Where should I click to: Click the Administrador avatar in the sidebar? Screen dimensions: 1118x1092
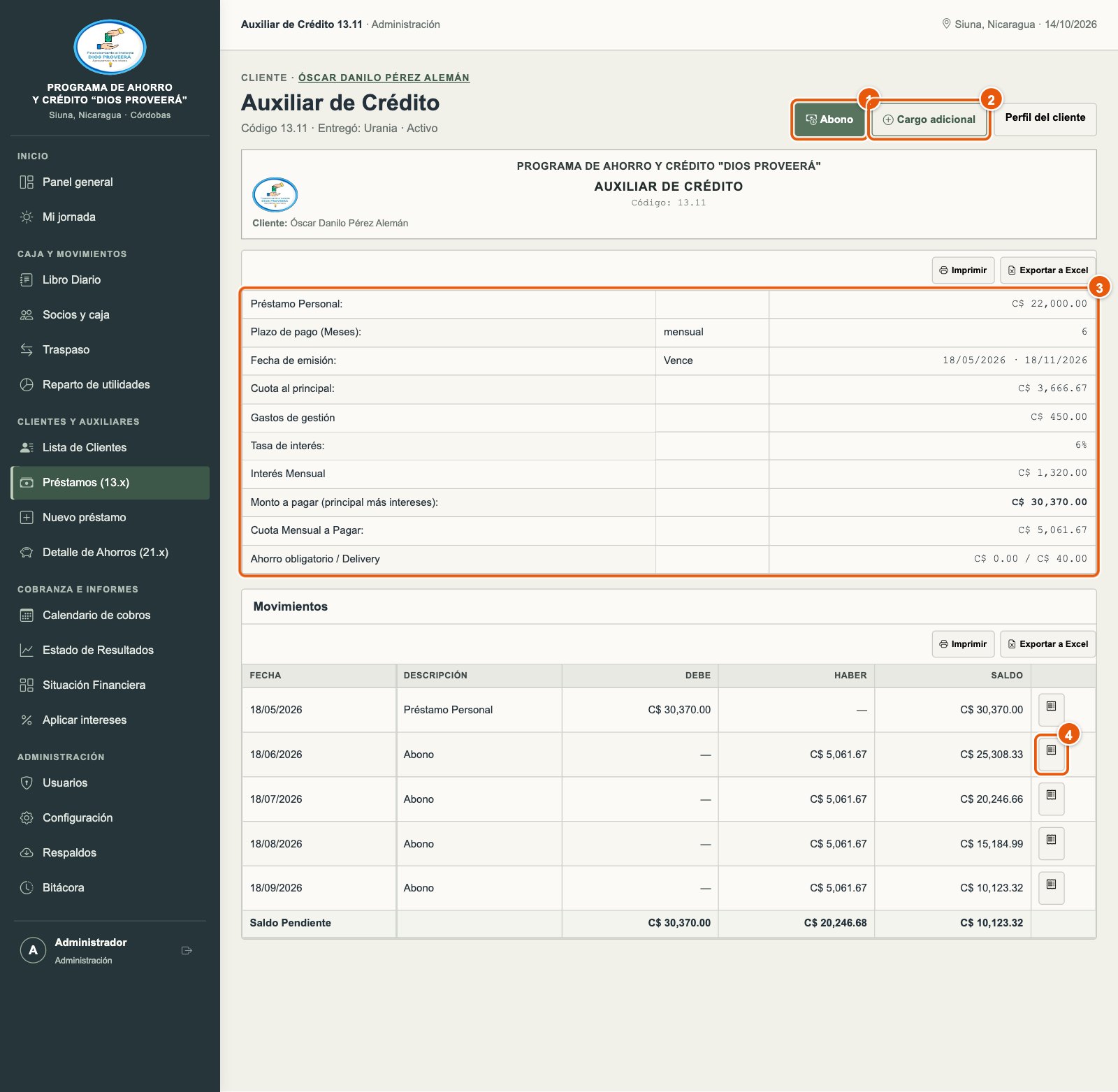tap(33, 950)
